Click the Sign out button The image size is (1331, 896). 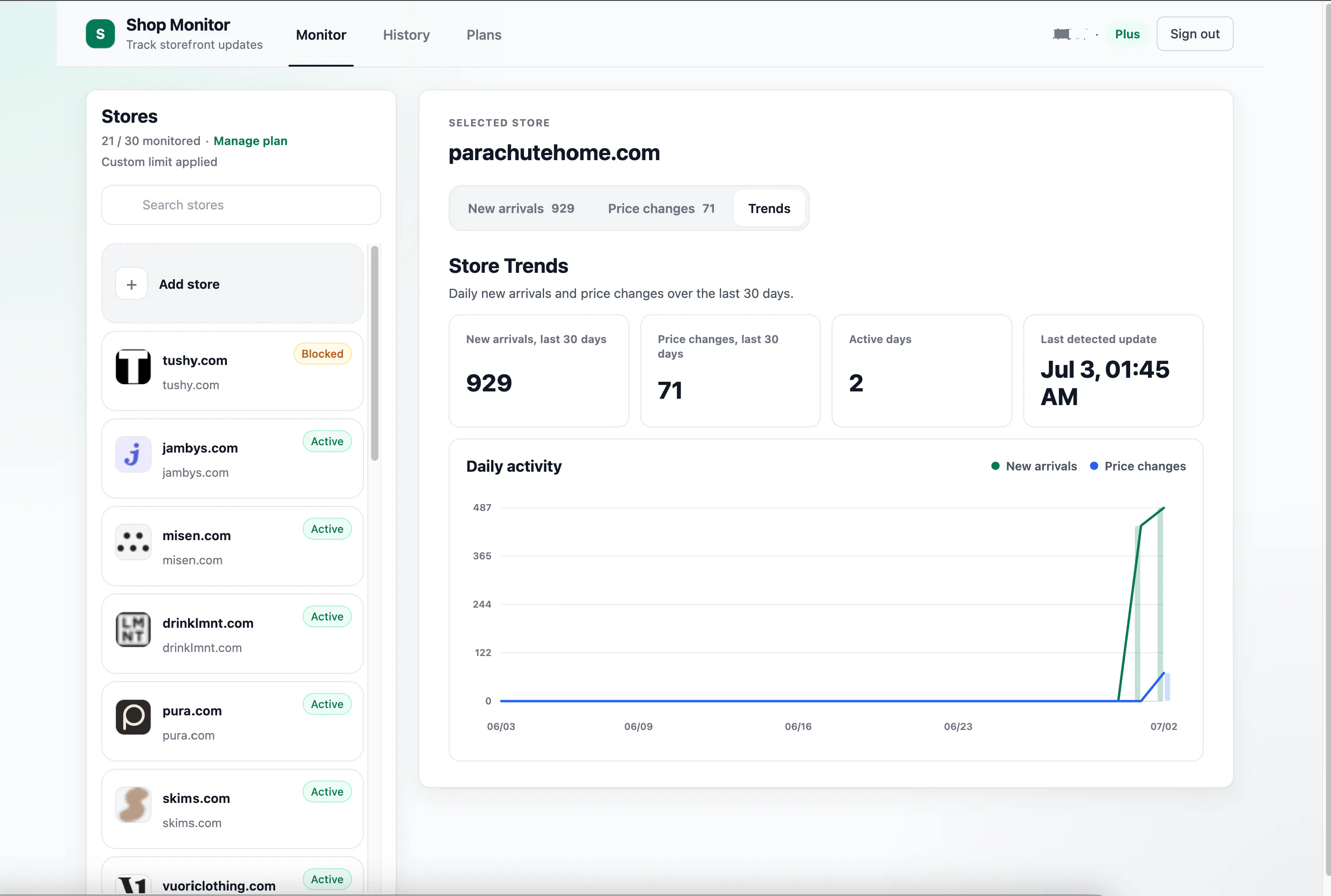pyautogui.click(x=1195, y=34)
